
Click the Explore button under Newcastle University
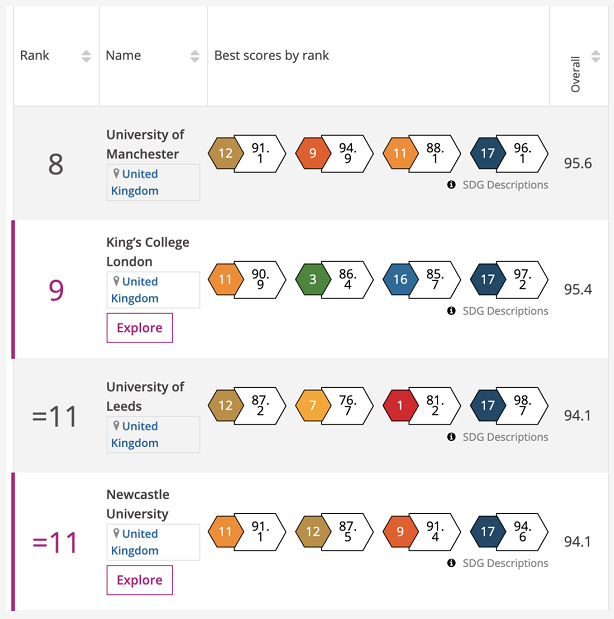pos(140,580)
